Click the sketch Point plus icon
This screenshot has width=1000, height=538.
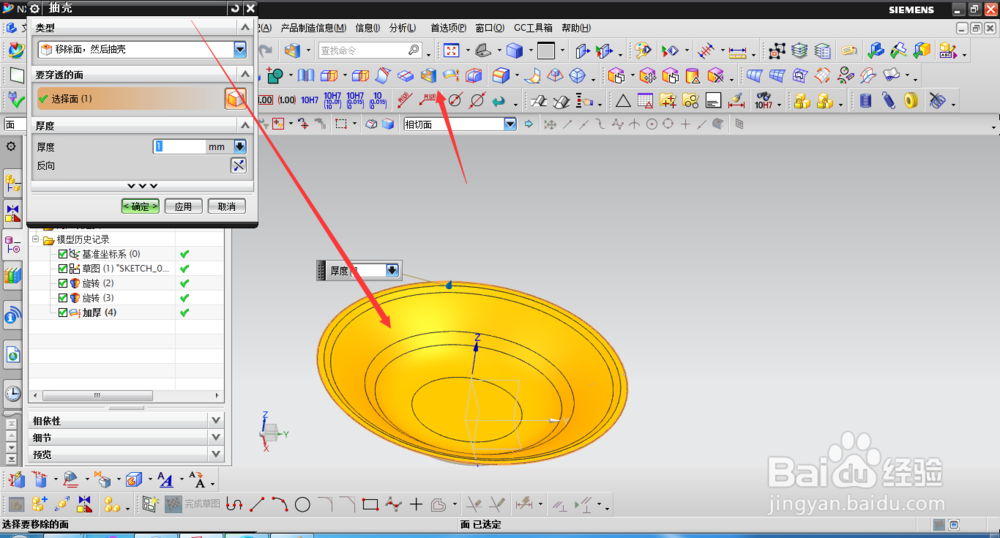416,505
